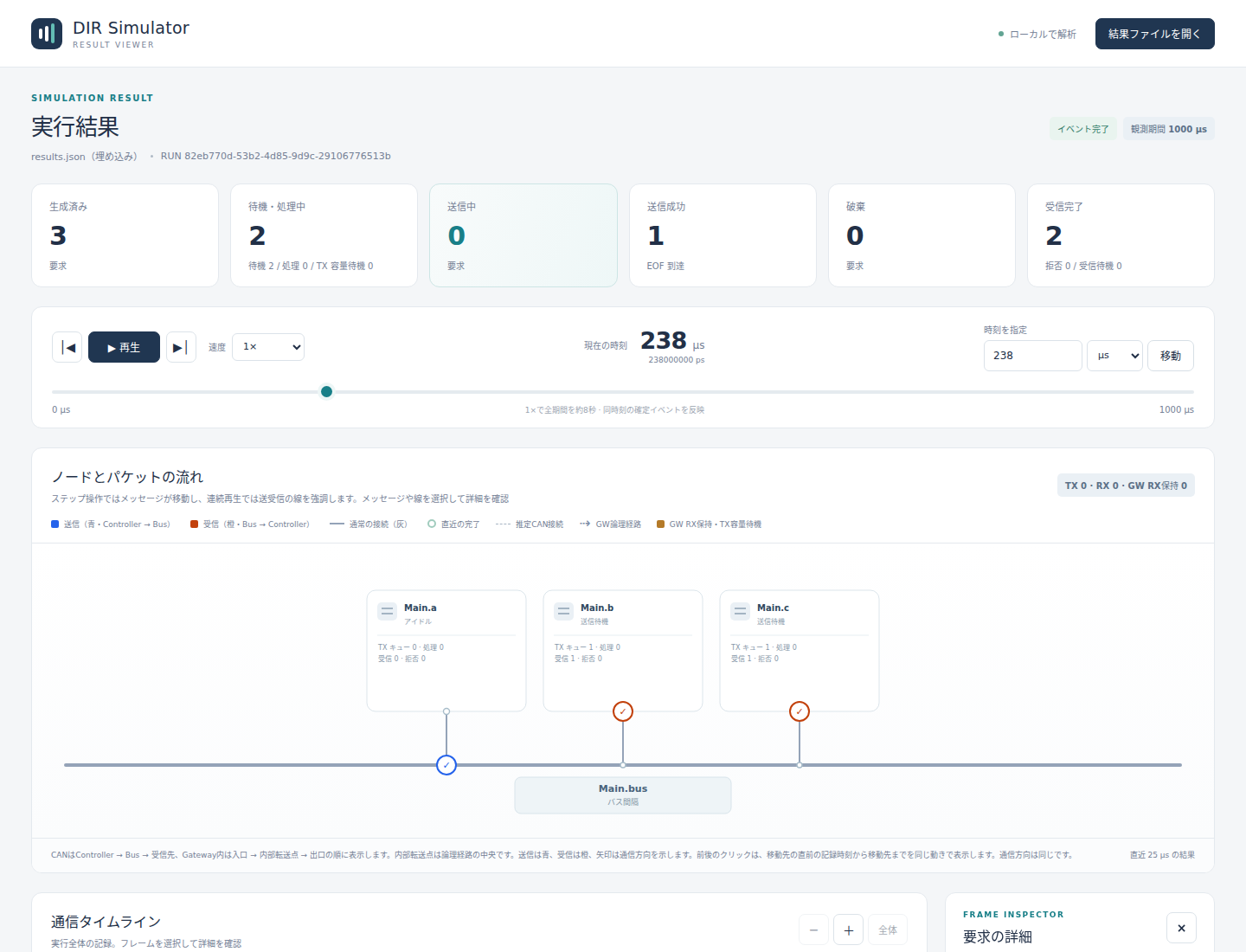This screenshot has width=1246, height=952.
Task: Select the 受信完了 2 stat card
Action: (x=1121, y=235)
